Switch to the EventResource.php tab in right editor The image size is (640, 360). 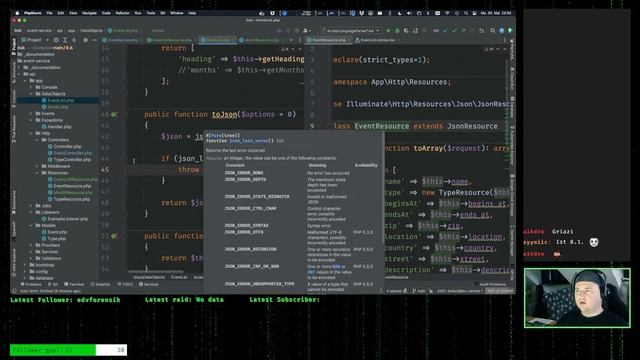(329, 40)
